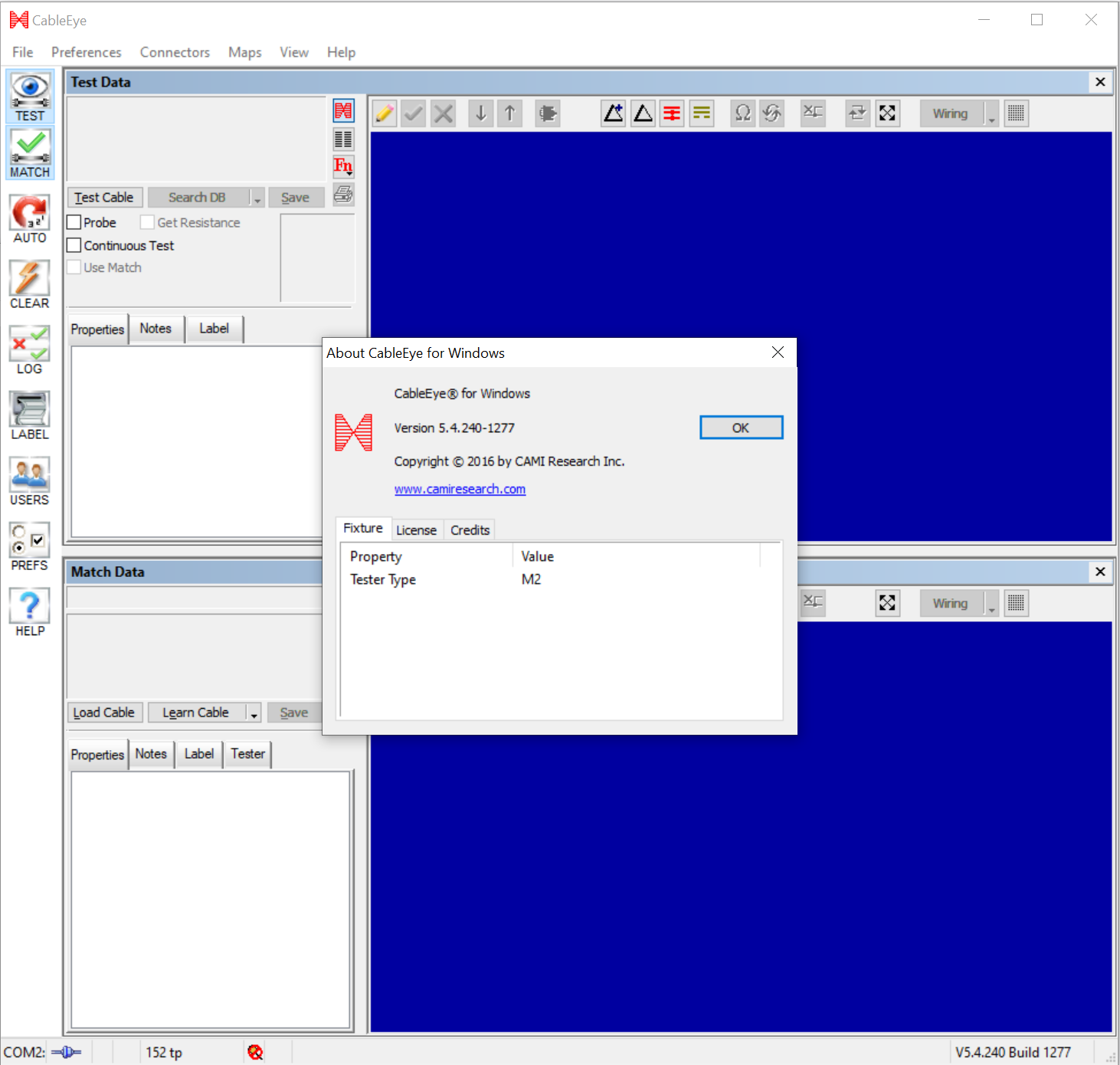
Task: Click the grey checkmark accept icon in toolbar
Action: (x=414, y=113)
